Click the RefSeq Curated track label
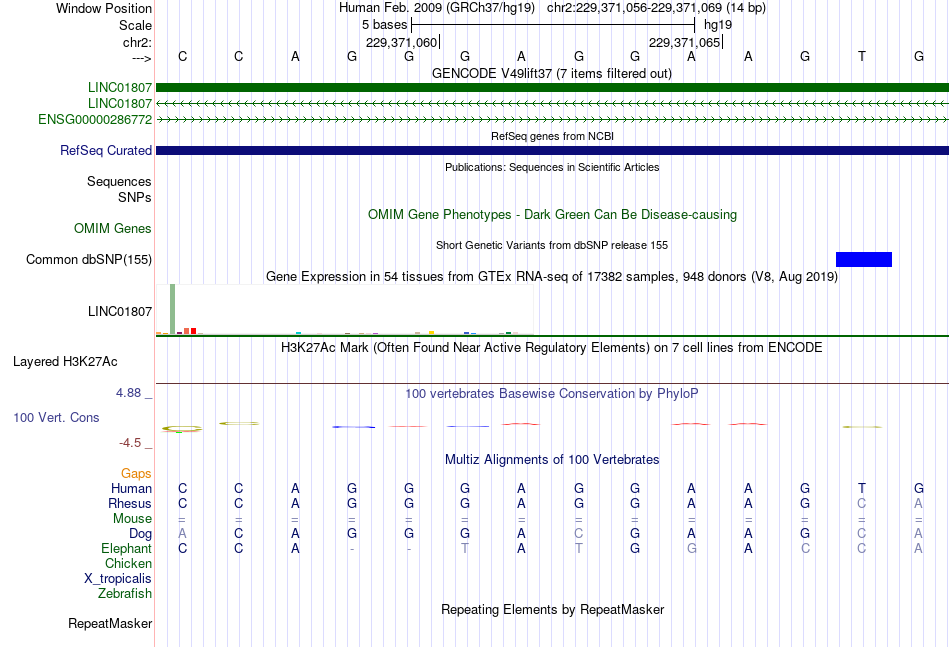This screenshot has width=950, height=647. point(106,150)
